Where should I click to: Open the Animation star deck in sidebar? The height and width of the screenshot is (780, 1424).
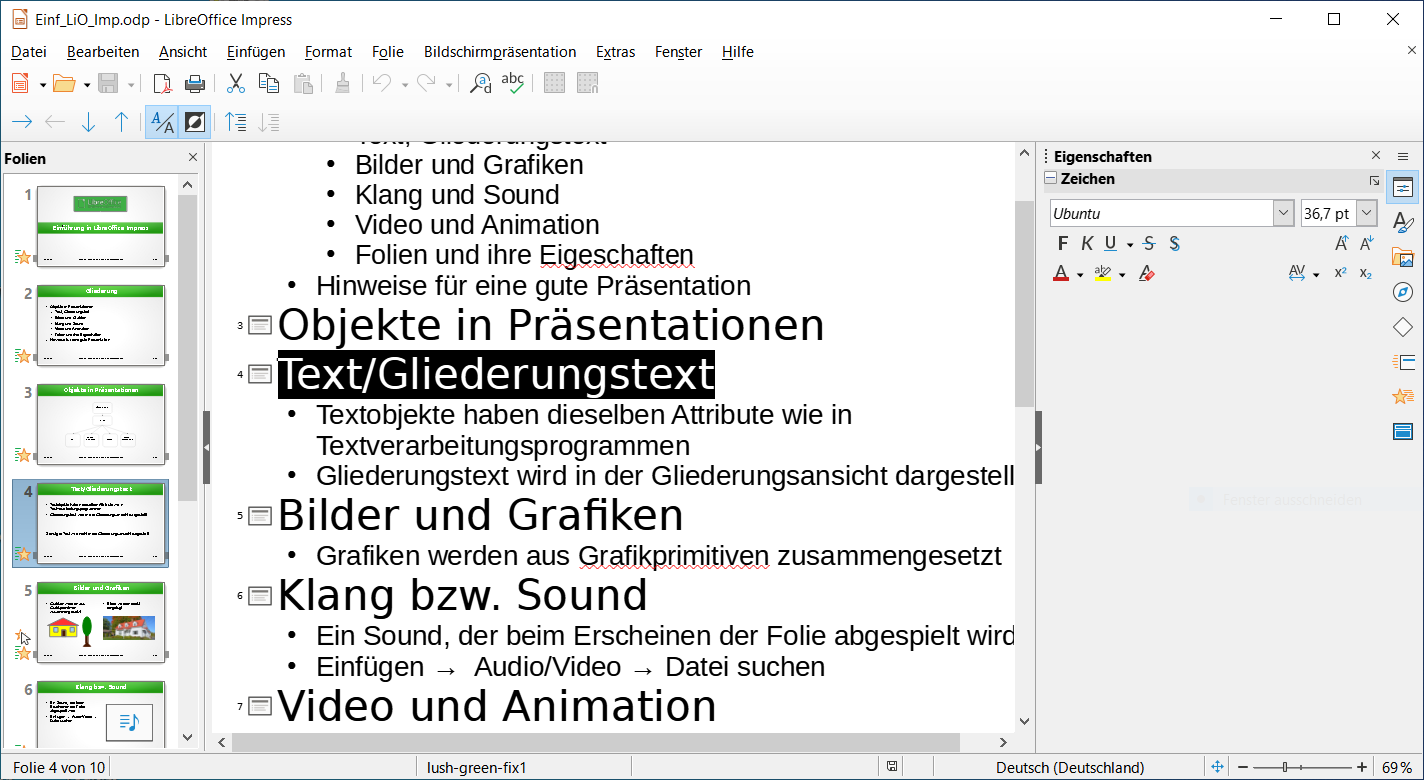pos(1402,396)
